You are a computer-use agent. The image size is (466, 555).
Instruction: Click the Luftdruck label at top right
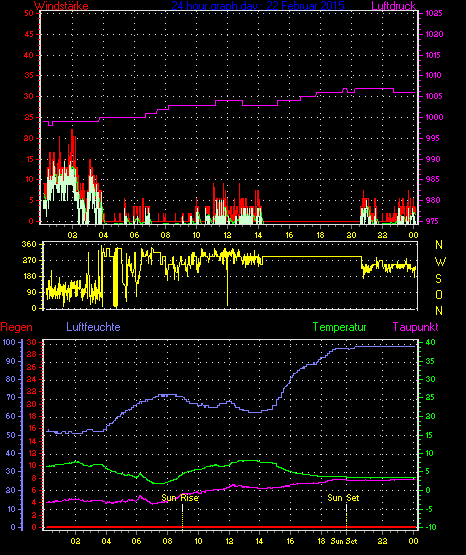click(393, 6)
